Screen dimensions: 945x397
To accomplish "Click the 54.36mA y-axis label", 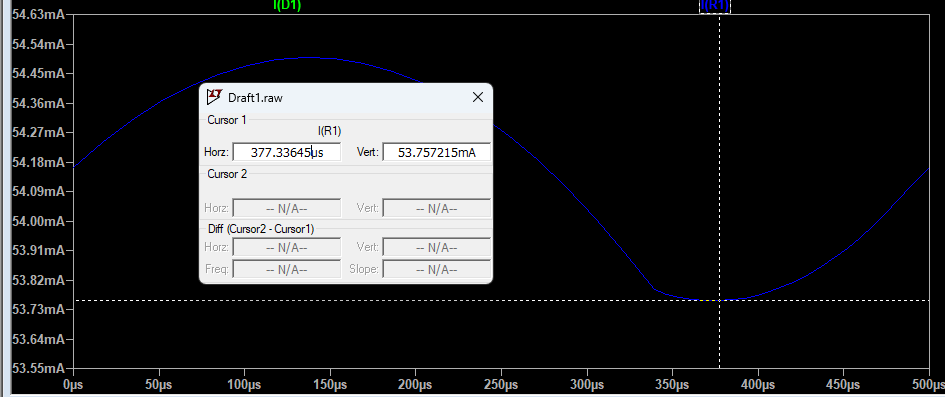I will tap(39, 104).
